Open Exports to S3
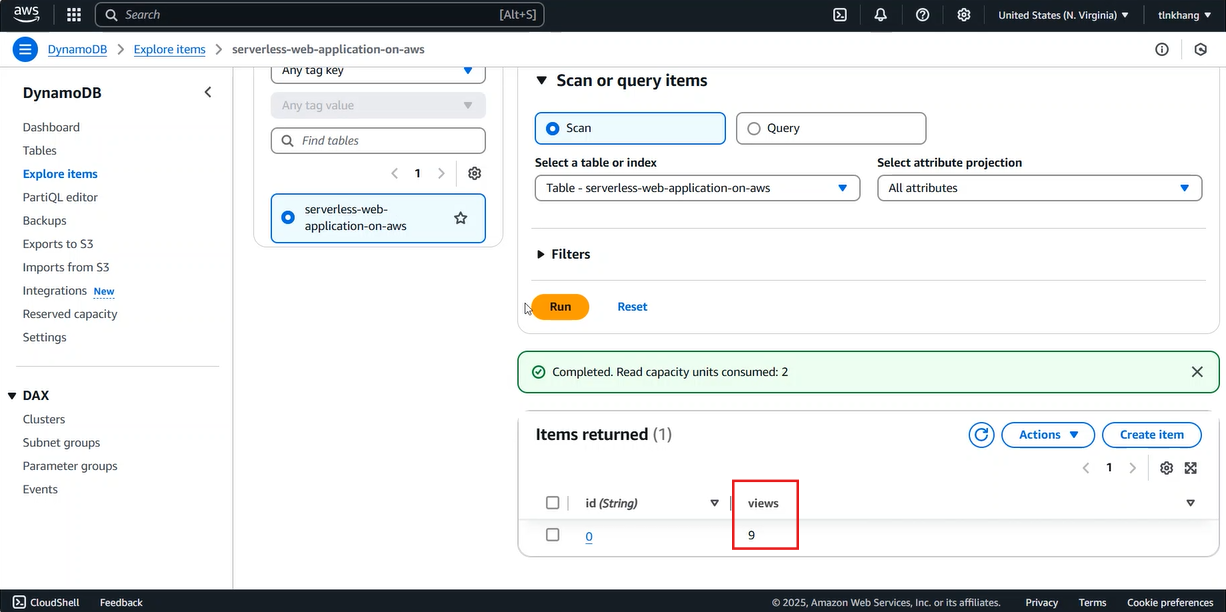 click(58, 244)
